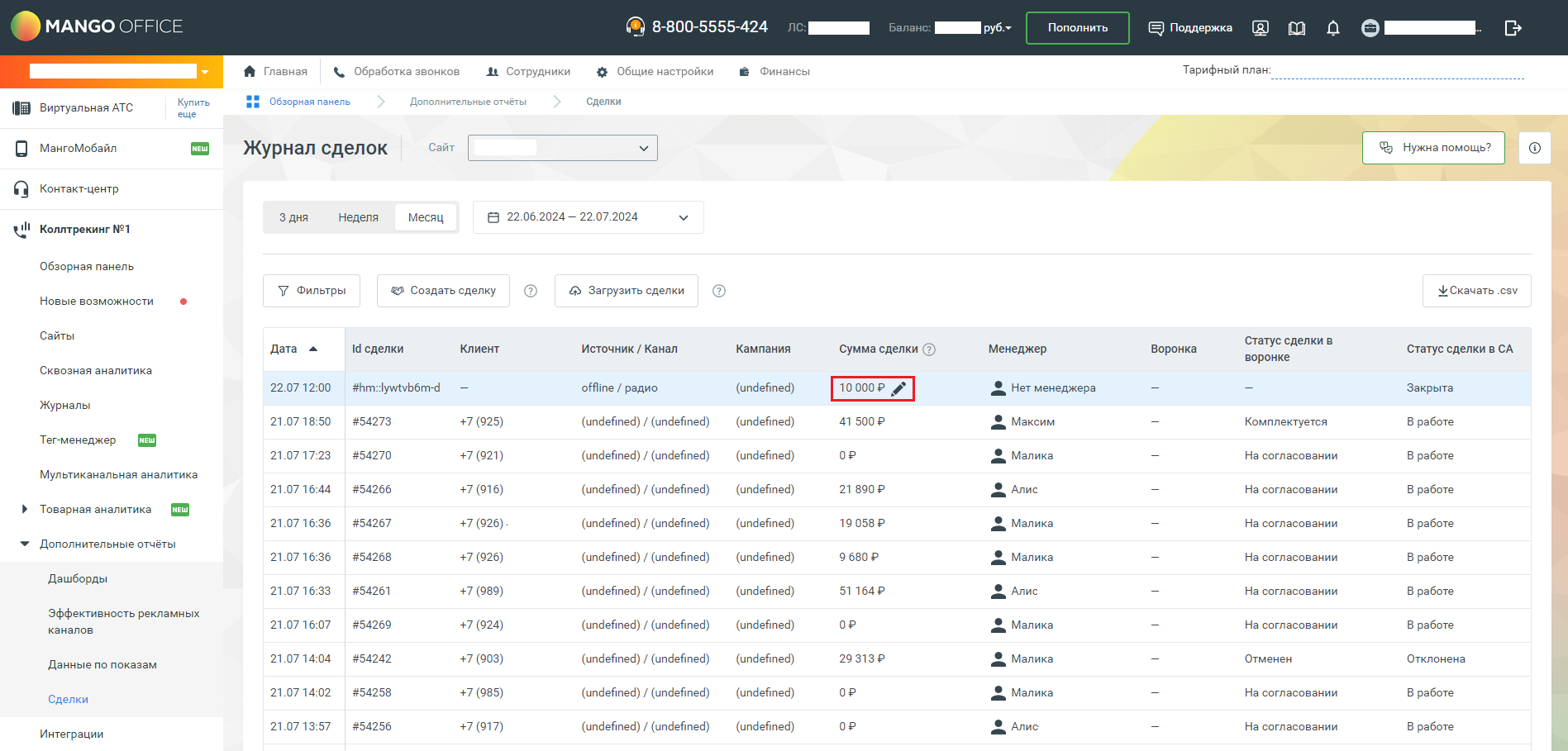
Task: Open the knowledge base book icon
Action: 1297,28
